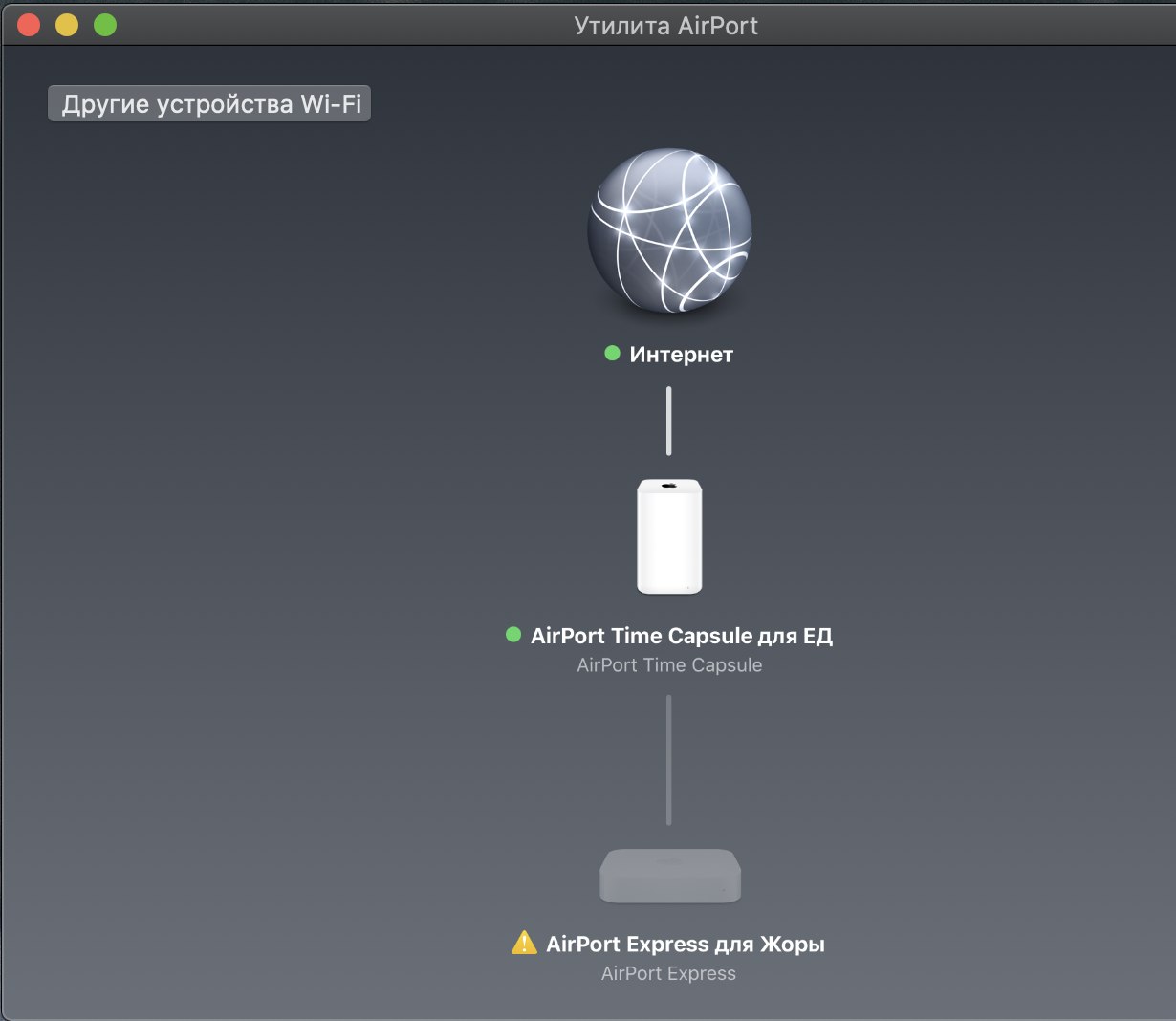This screenshot has width=1176, height=1021.
Task: Click the green status dot next to Интернет
Action: pyautogui.click(x=613, y=354)
